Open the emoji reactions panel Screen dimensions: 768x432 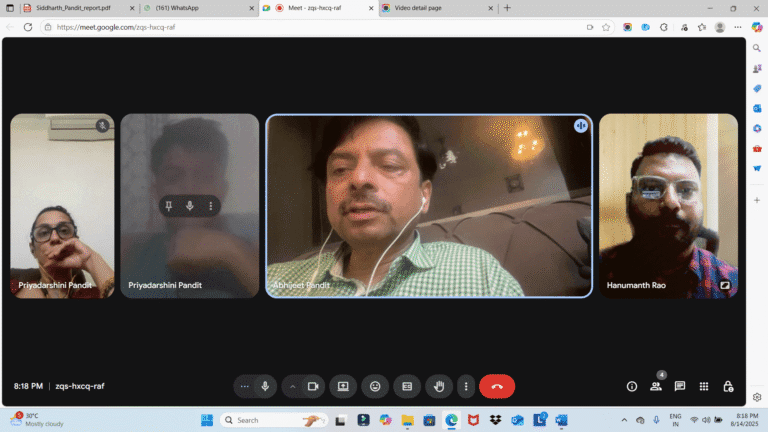375,386
